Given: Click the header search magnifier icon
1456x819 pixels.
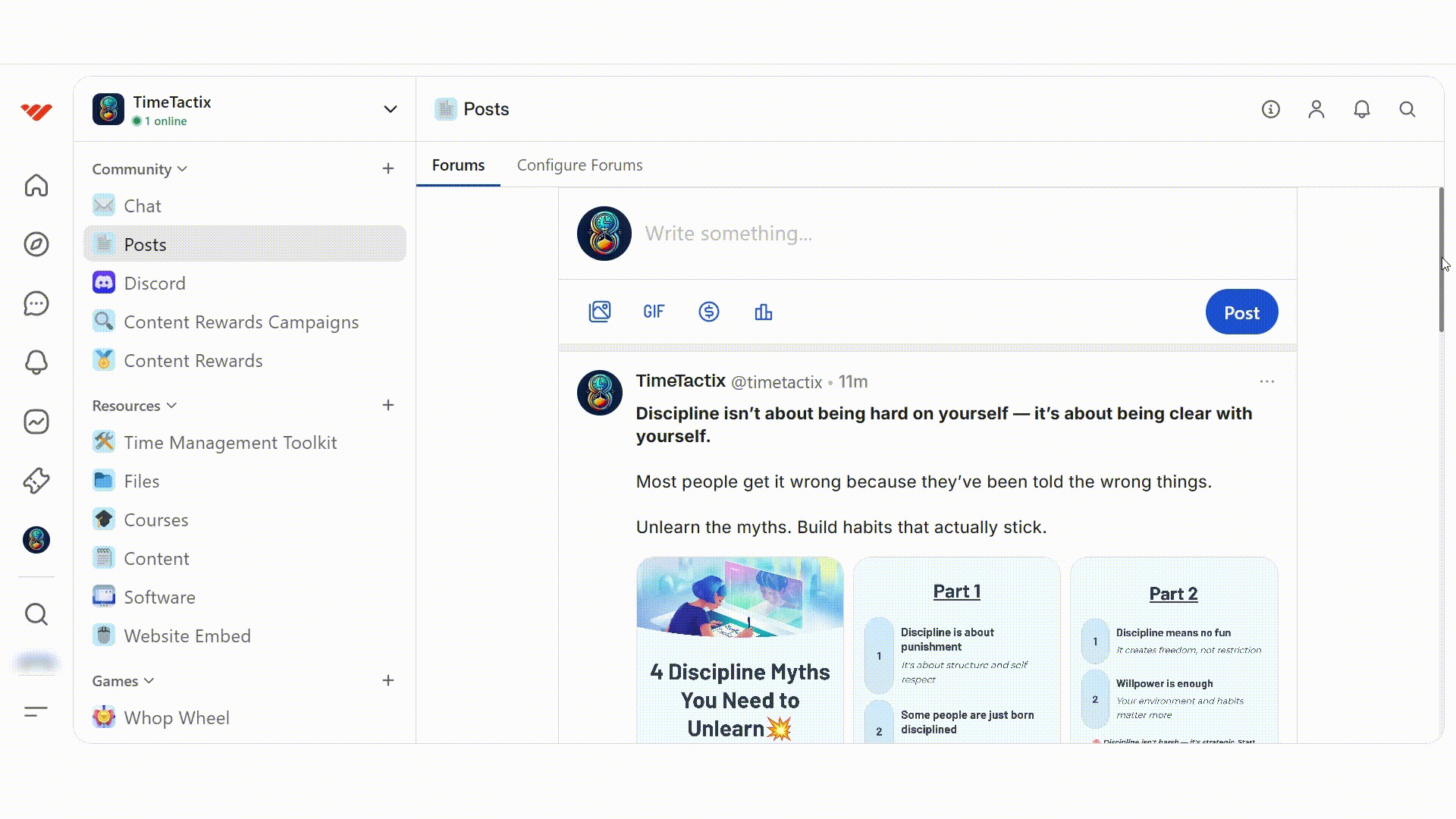Looking at the screenshot, I should 1407,109.
